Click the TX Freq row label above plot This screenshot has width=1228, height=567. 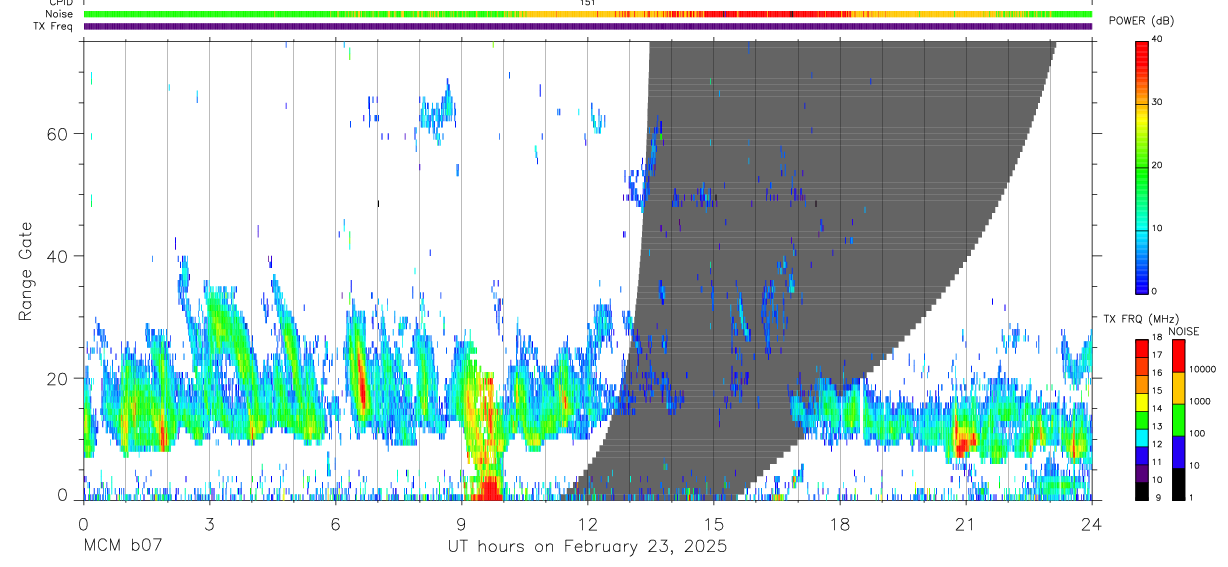click(x=54, y=26)
